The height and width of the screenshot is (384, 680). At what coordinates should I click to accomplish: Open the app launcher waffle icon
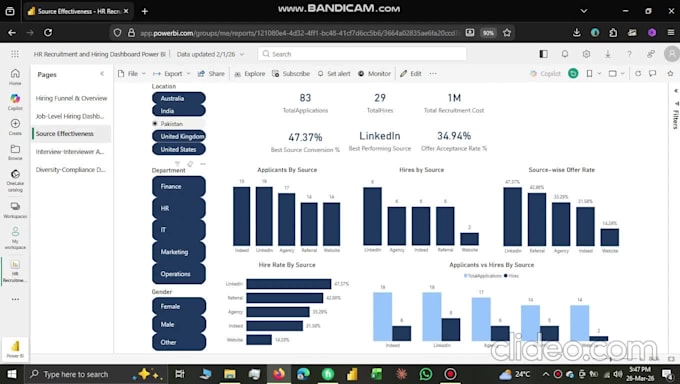[15, 54]
